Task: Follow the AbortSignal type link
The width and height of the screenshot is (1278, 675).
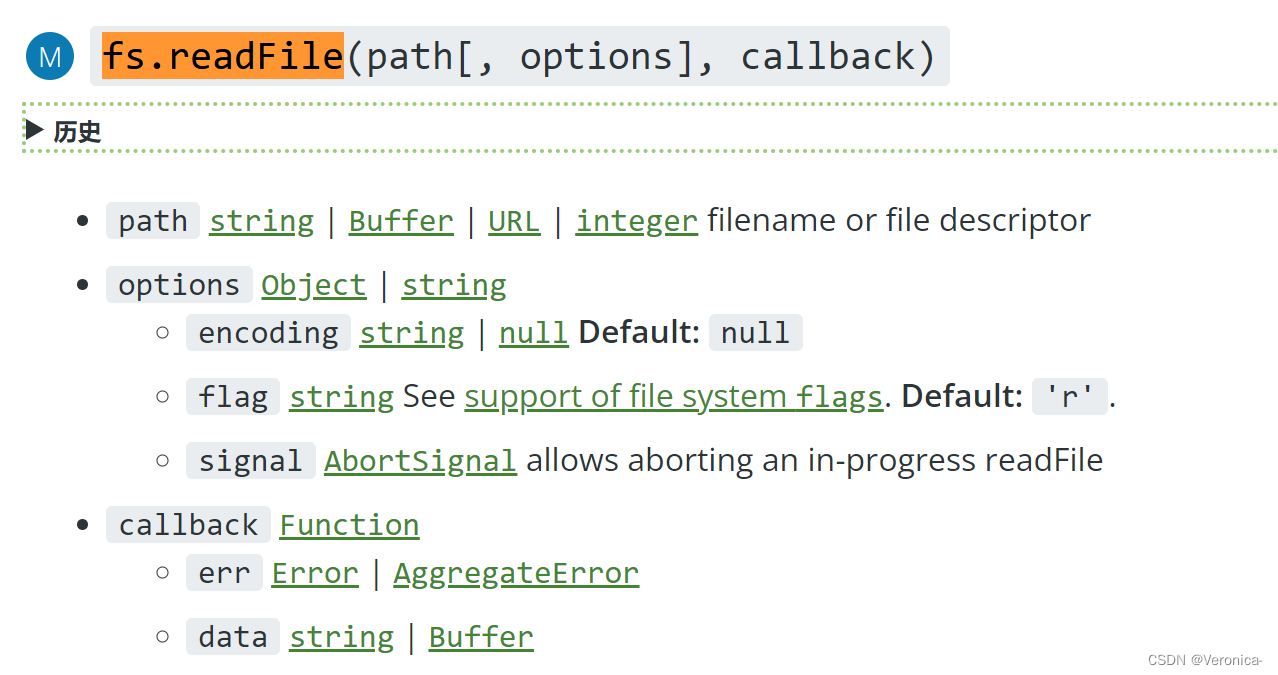Action: (420, 460)
